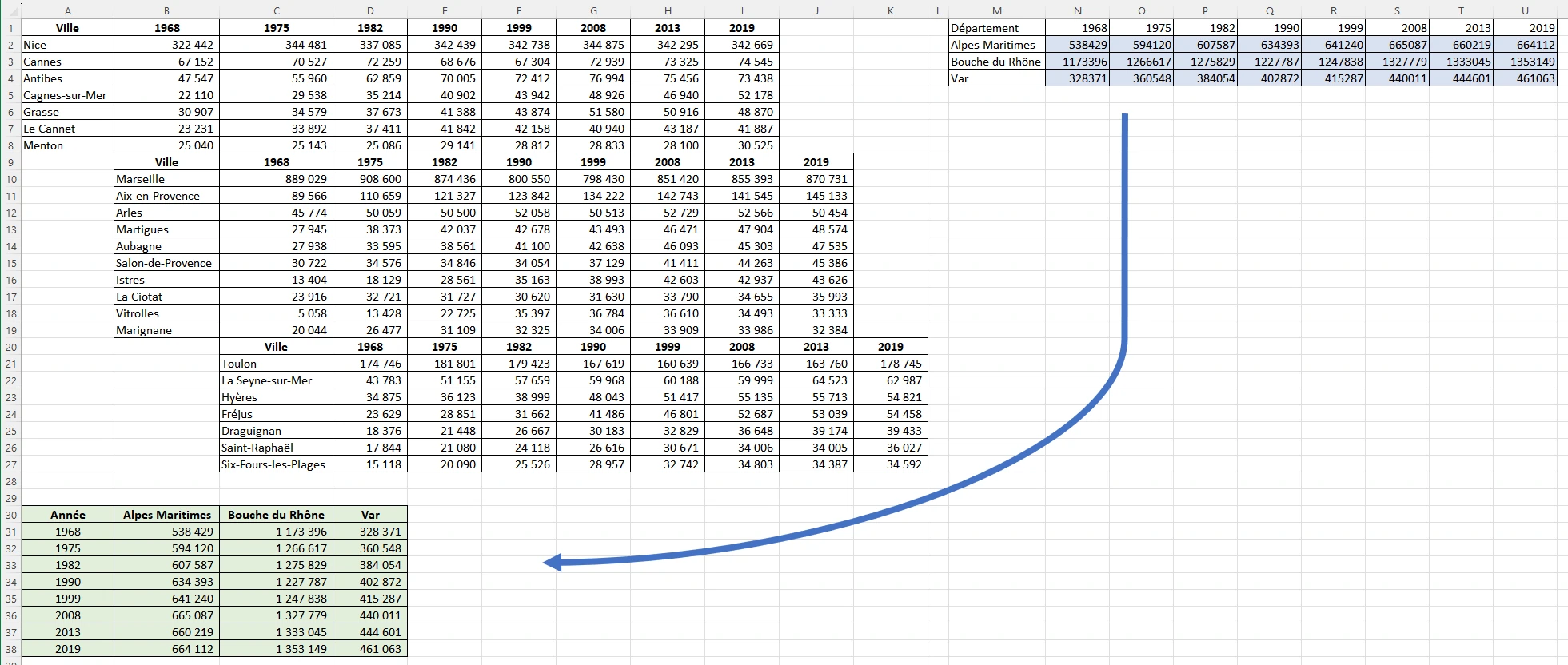Viewport: 1568px width, 665px height.
Task: Click the Six-Fours-les-Plages cell
Action: pyautogui.click(x=276, y=464)
